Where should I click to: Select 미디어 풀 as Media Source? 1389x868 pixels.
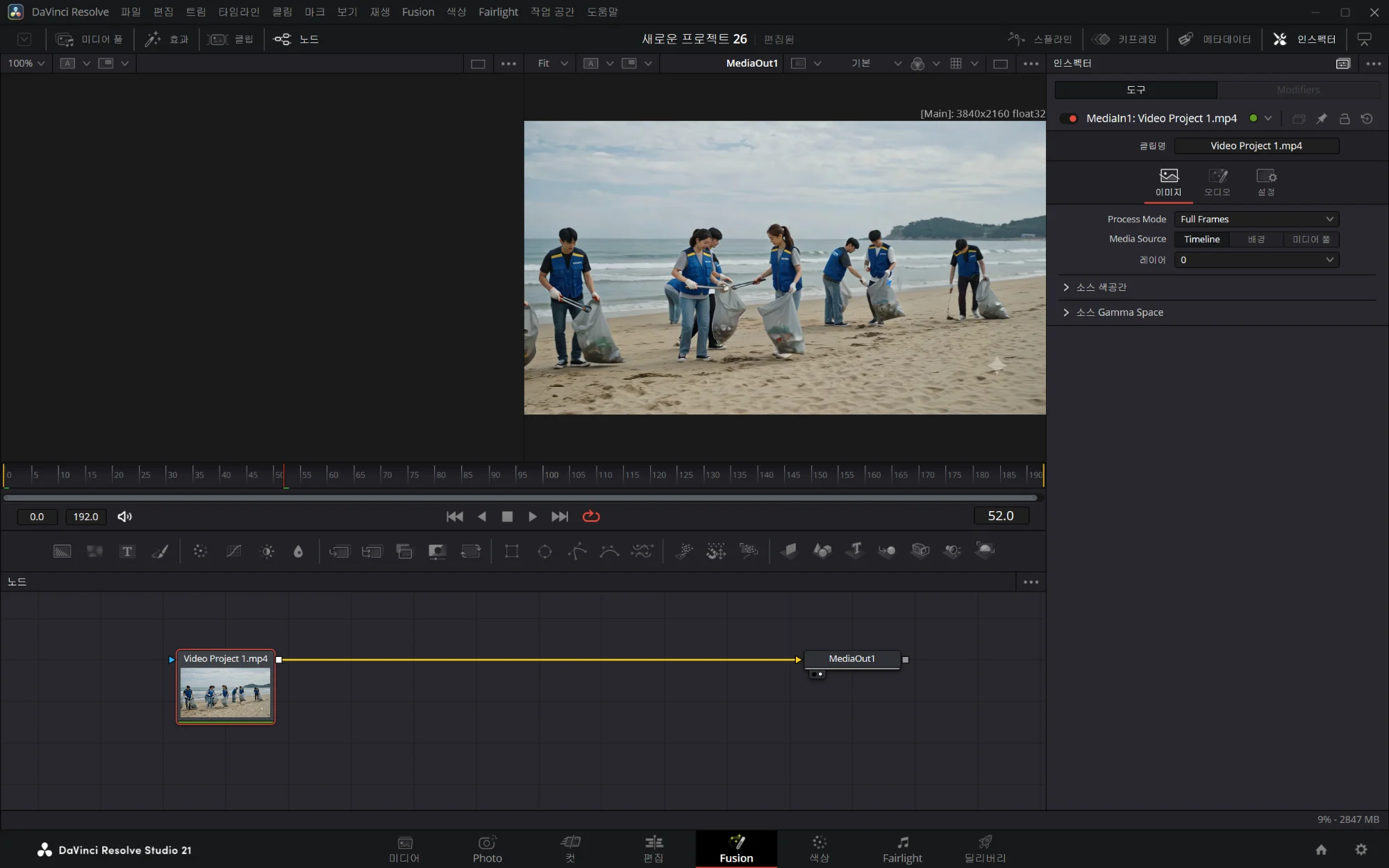[x=1311, y=240]
